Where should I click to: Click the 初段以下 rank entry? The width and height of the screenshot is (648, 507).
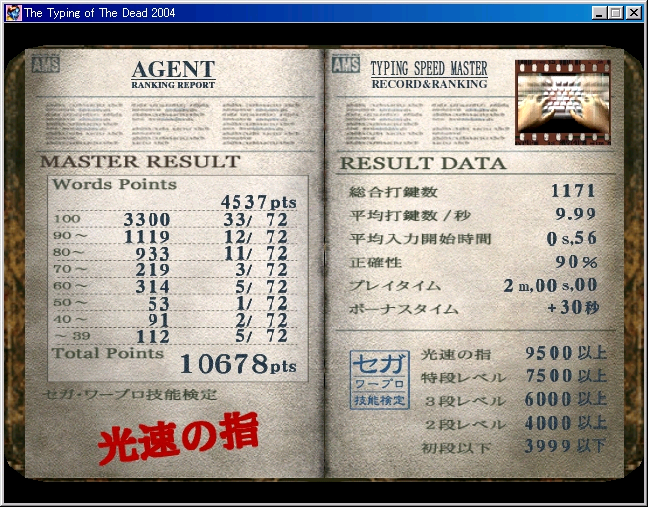[x=456, y=448]
